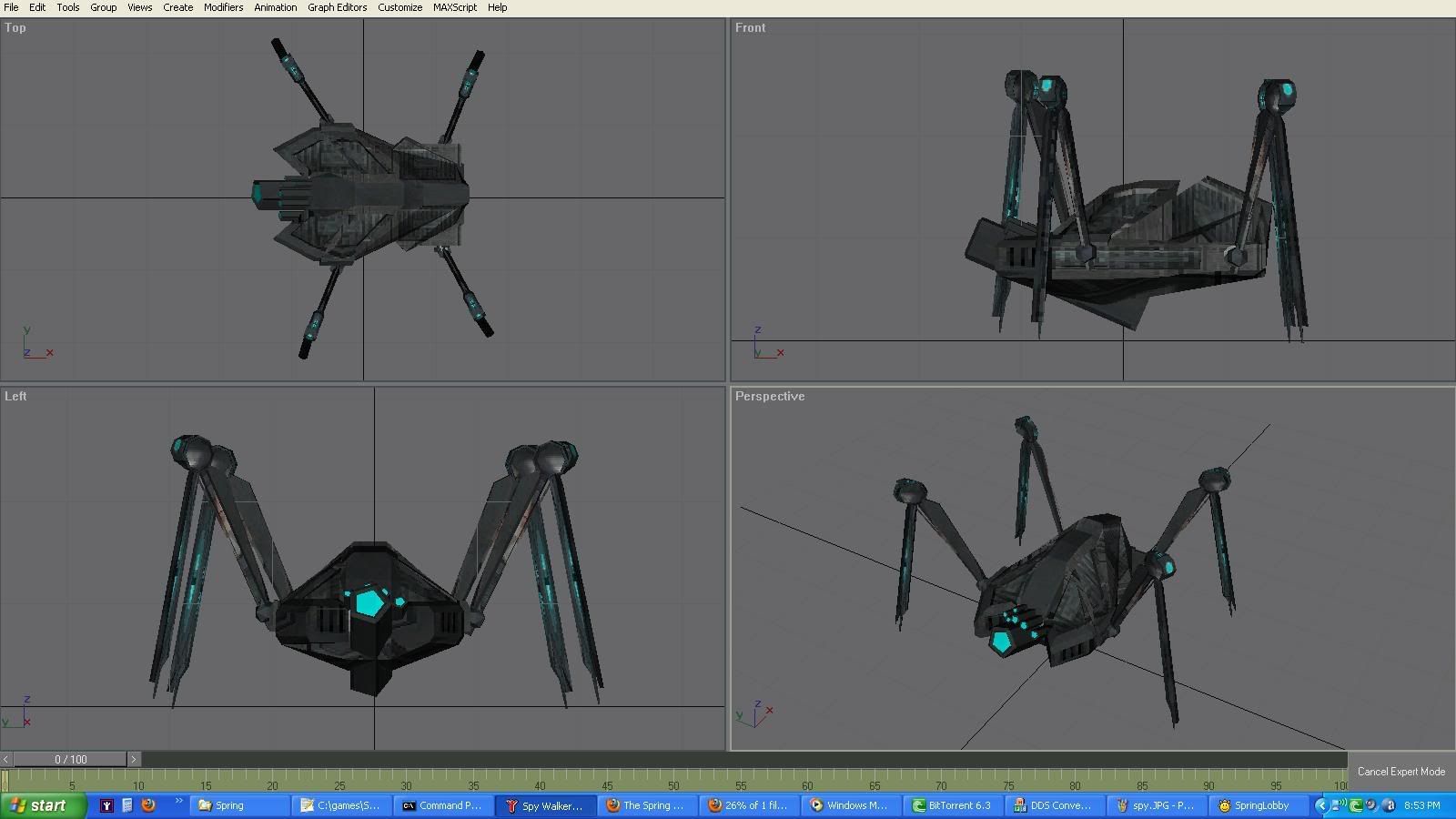Open the File menu

pos(11,7)
